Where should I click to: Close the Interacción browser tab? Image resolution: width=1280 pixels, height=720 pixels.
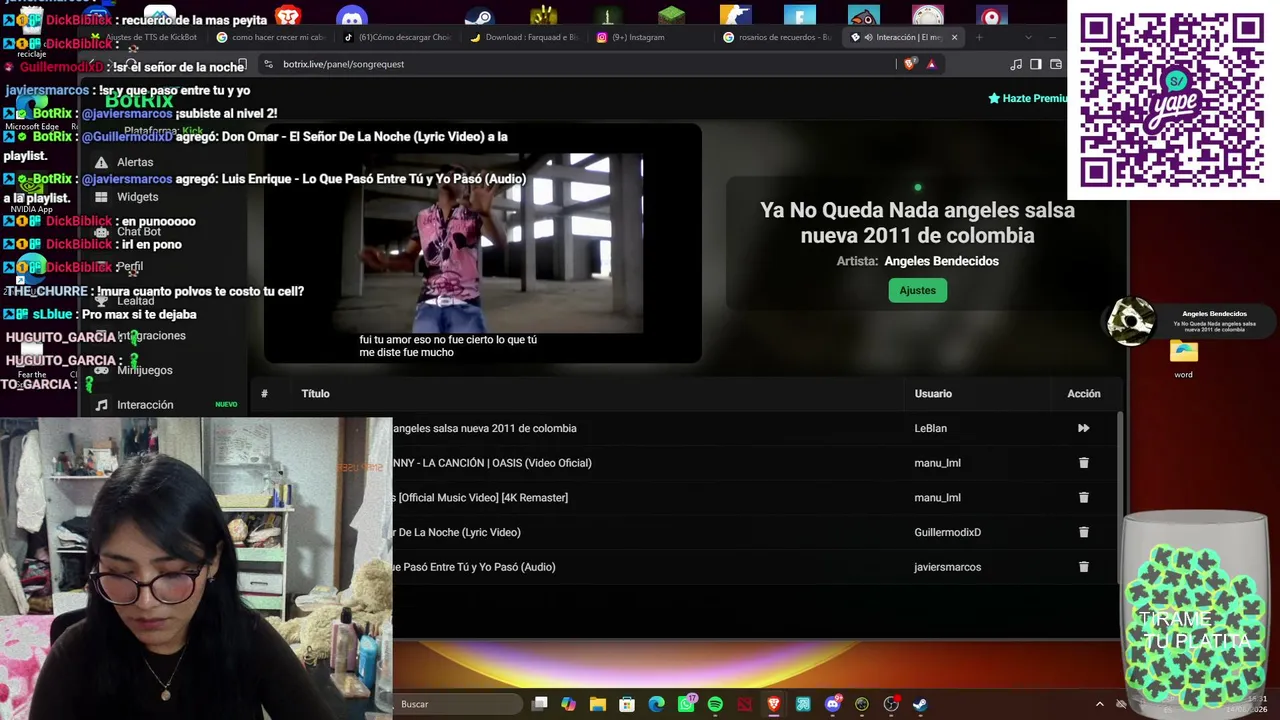click(x=954, y=37)
